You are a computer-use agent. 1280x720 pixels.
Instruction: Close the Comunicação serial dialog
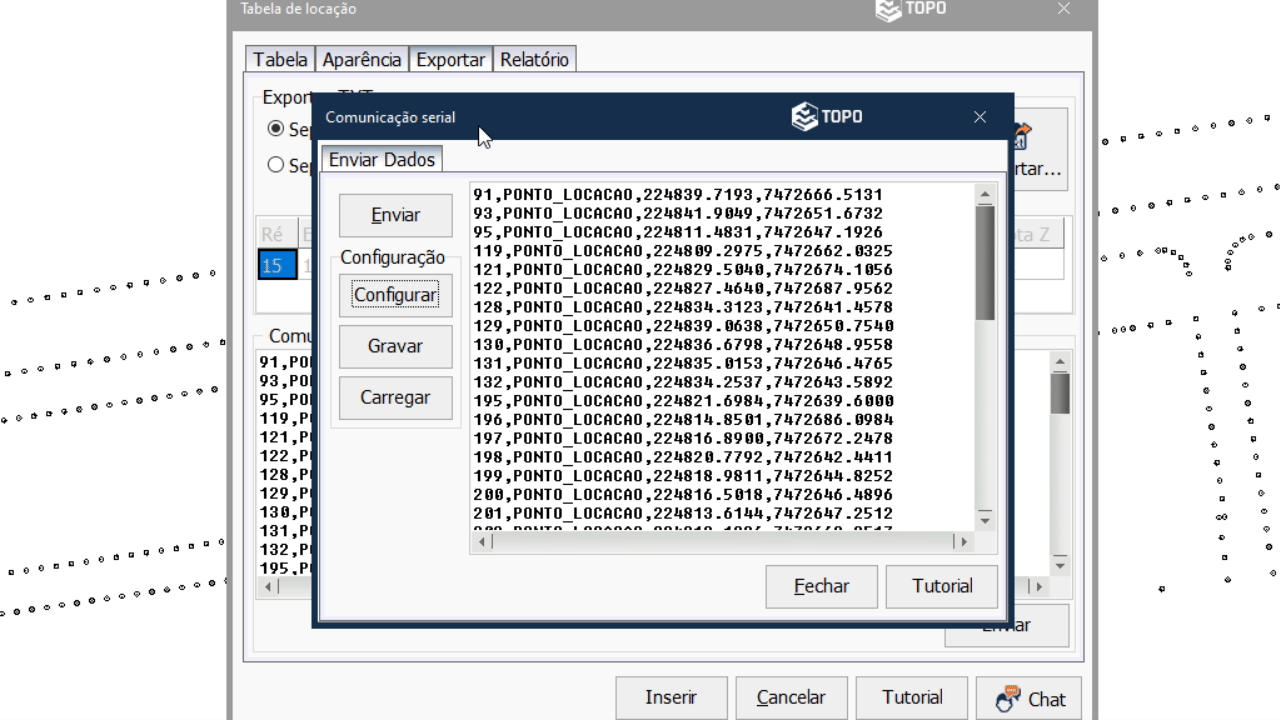(x=979, y=117)
